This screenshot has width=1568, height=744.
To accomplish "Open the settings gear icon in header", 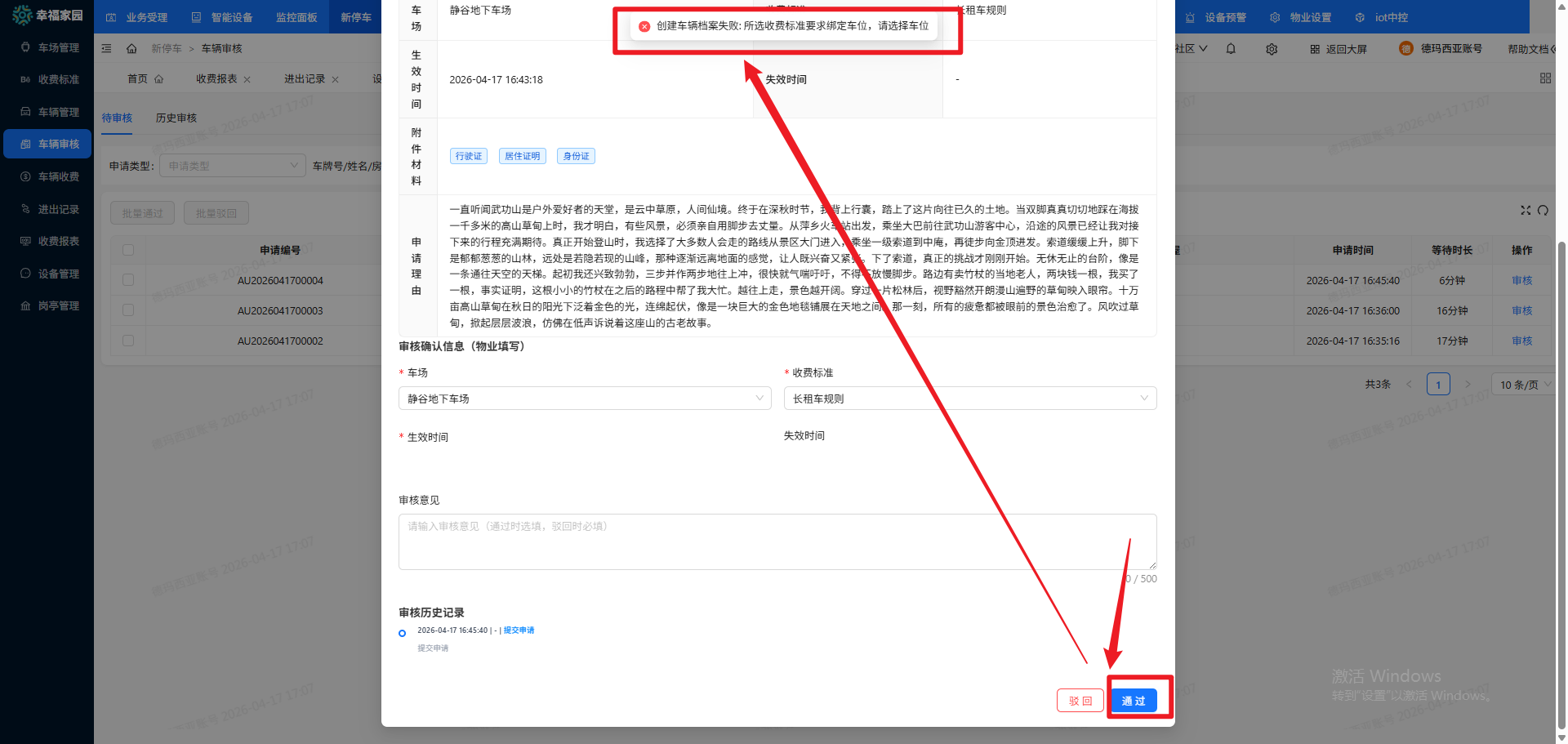I will [x=1272, y=49].
